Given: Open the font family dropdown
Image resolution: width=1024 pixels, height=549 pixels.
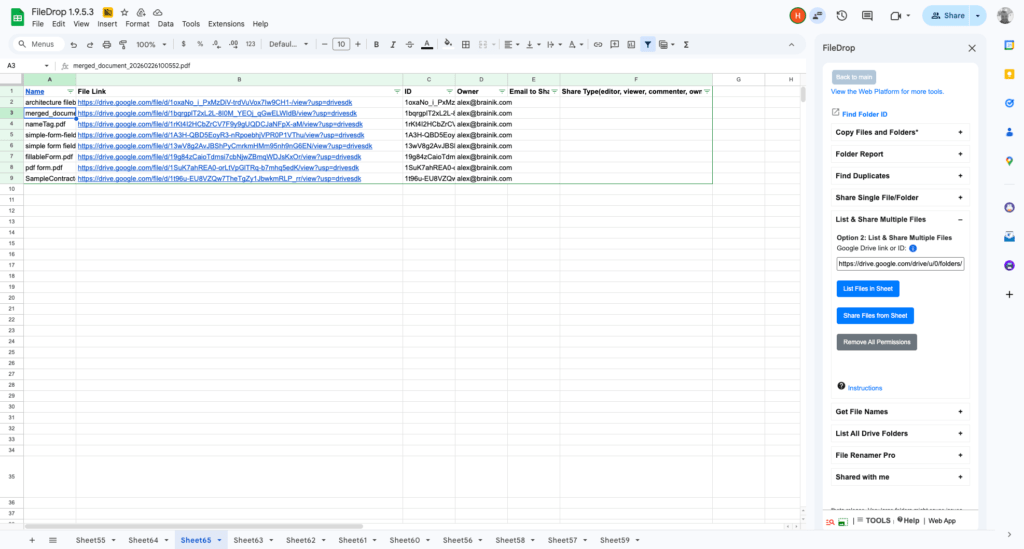Looking at the screenshot, I should (x=288, y=44).
